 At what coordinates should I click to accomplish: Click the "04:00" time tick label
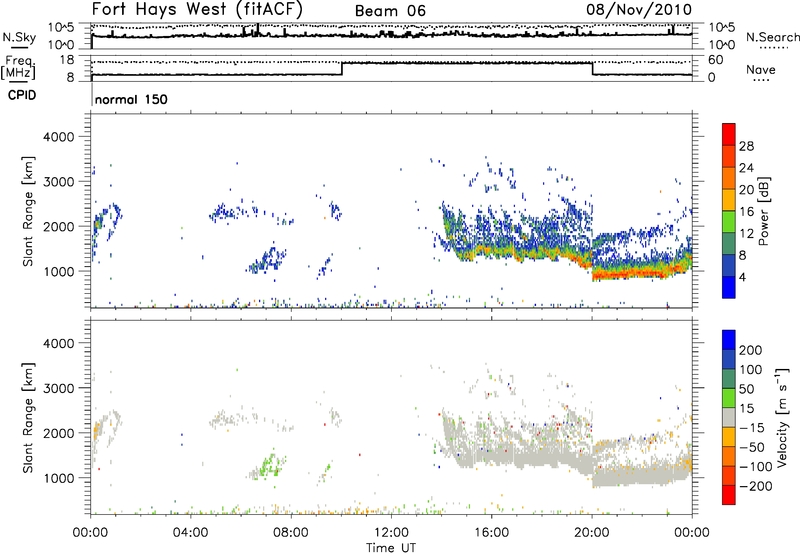(x=191, y=533)
